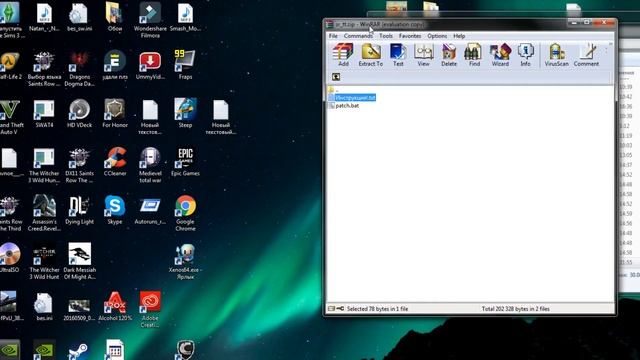Select the Обои folder on desktop
This screenshot has width=640, height=360.
coord(115,17)
